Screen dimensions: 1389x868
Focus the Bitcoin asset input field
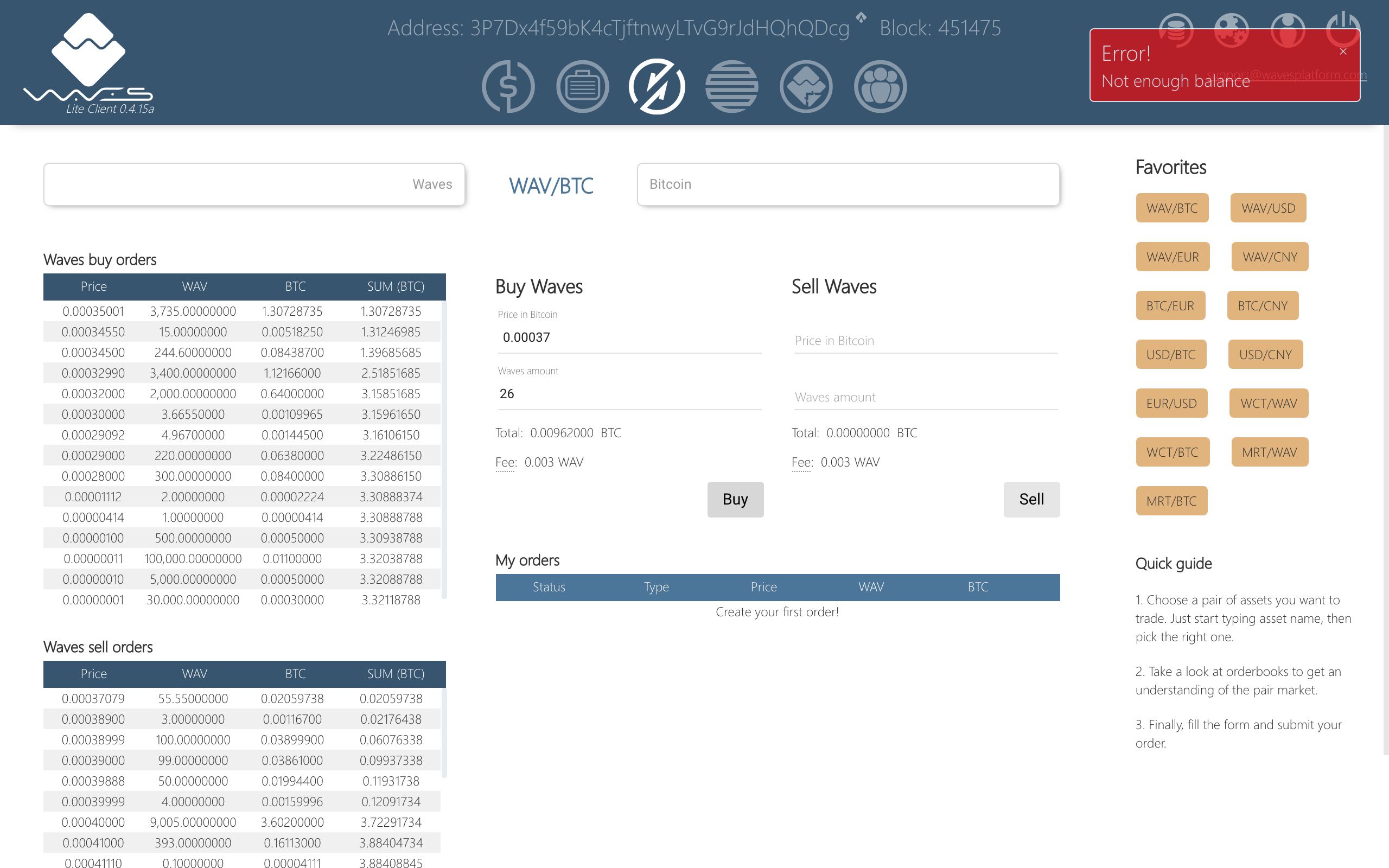coord(849,184)
